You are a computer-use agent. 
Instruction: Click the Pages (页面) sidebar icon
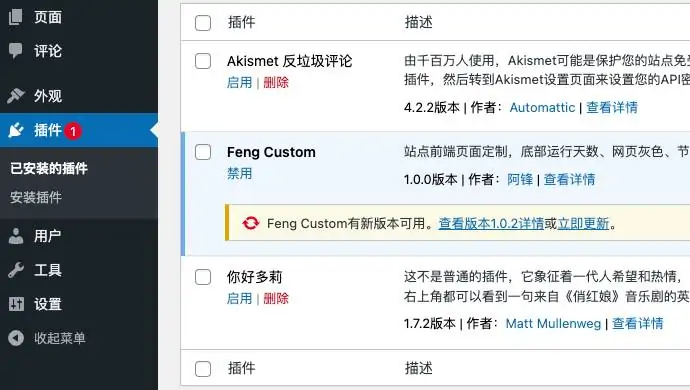pyautogui.click(x=15, y=17)
